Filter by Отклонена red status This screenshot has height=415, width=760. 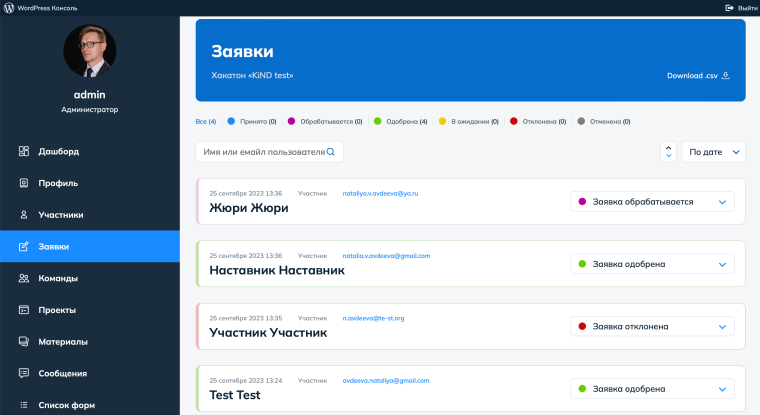pyautogui.click(x=538, y=121)
